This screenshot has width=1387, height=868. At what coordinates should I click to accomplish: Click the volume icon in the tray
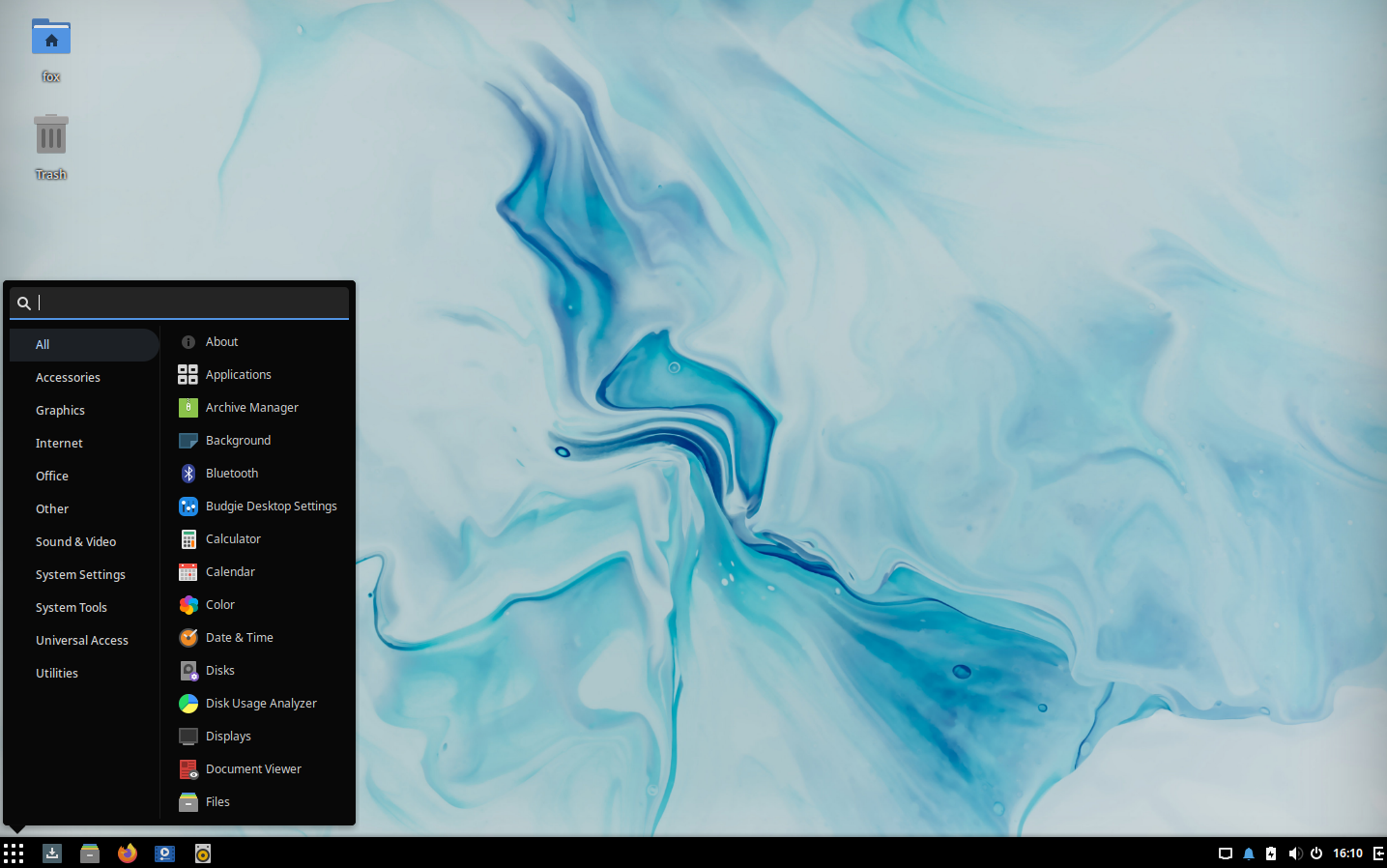(x=1295, y=854)
